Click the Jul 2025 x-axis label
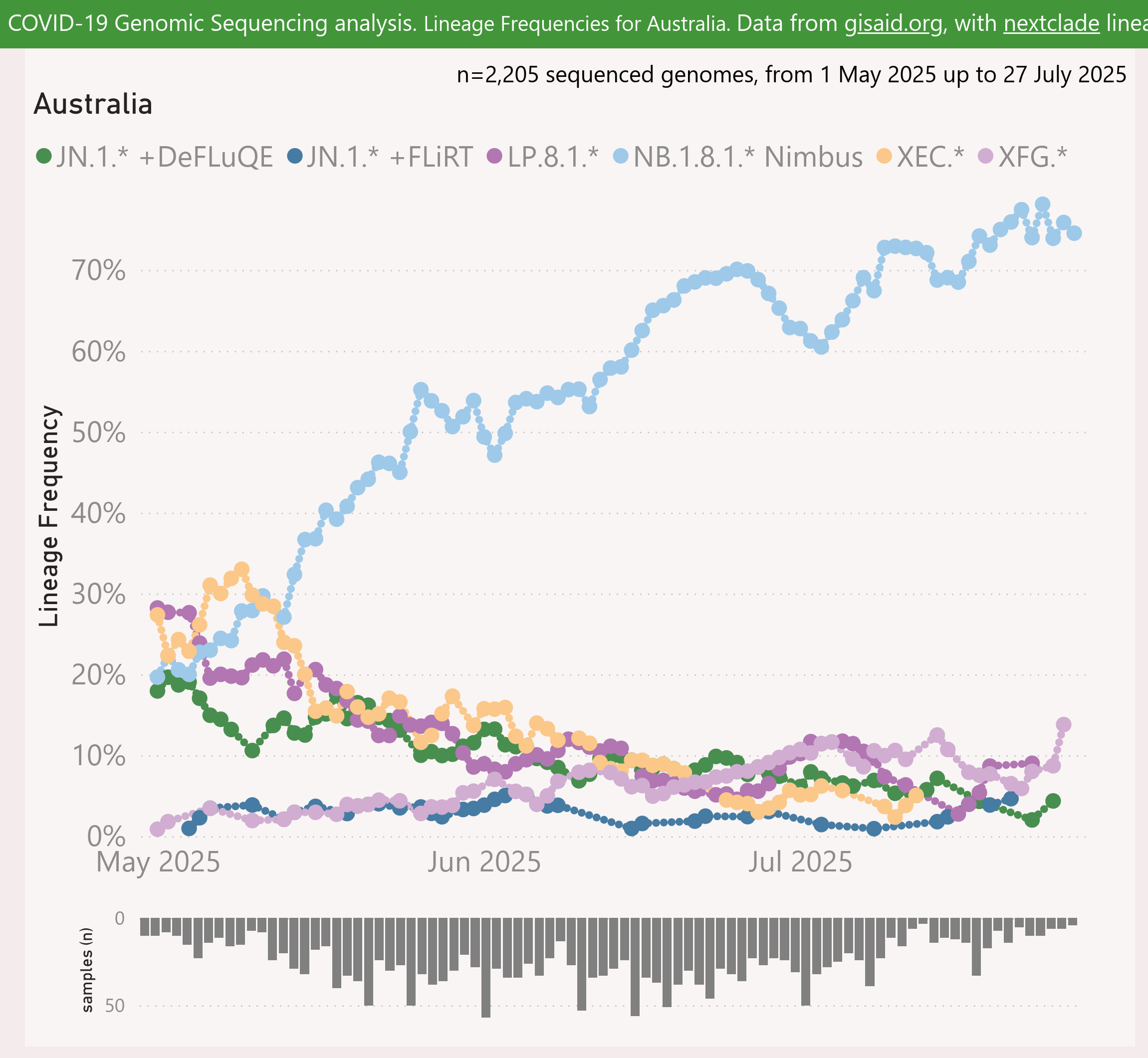 (800, 862)
